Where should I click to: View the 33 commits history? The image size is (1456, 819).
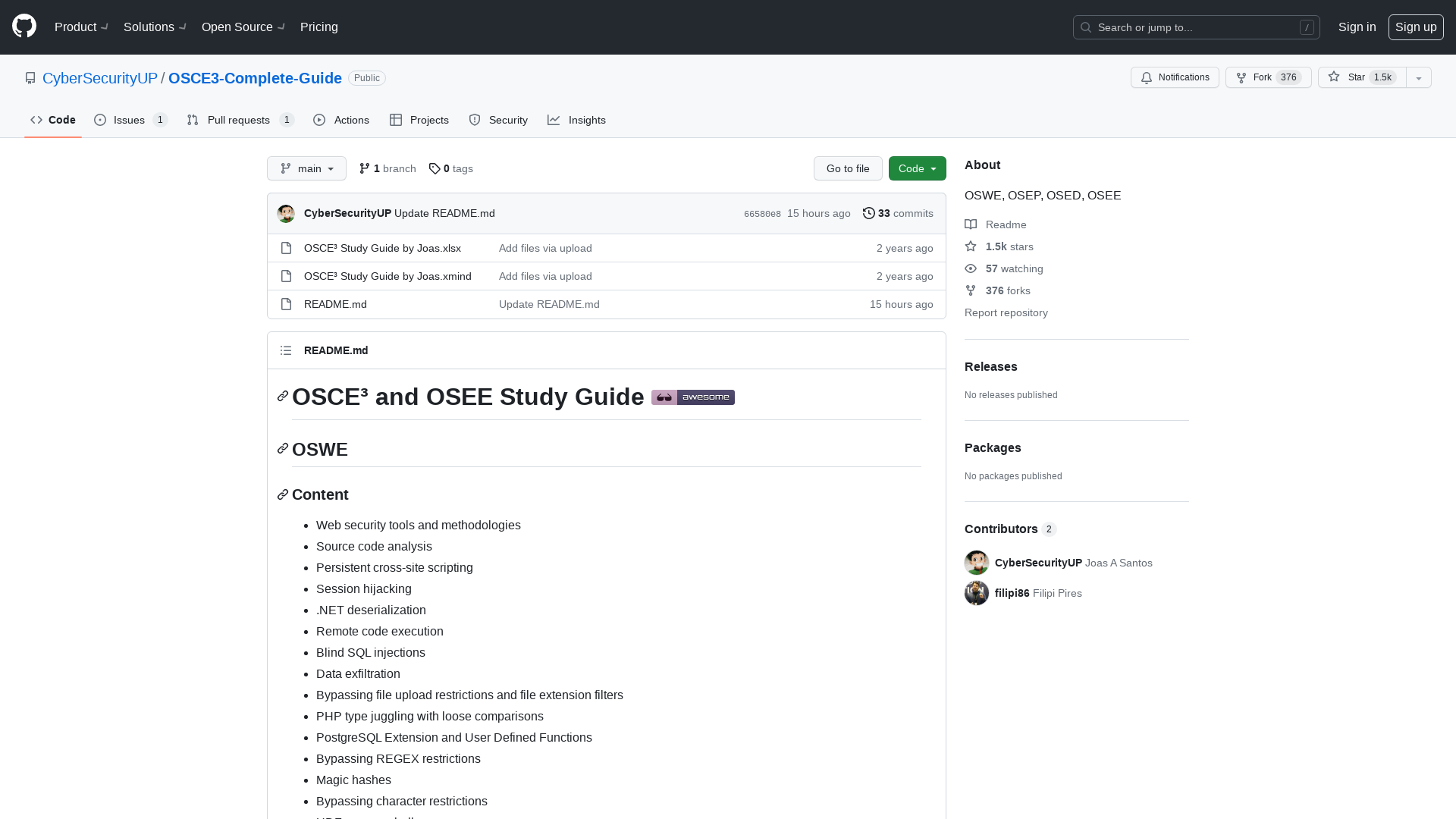[898, 213]
